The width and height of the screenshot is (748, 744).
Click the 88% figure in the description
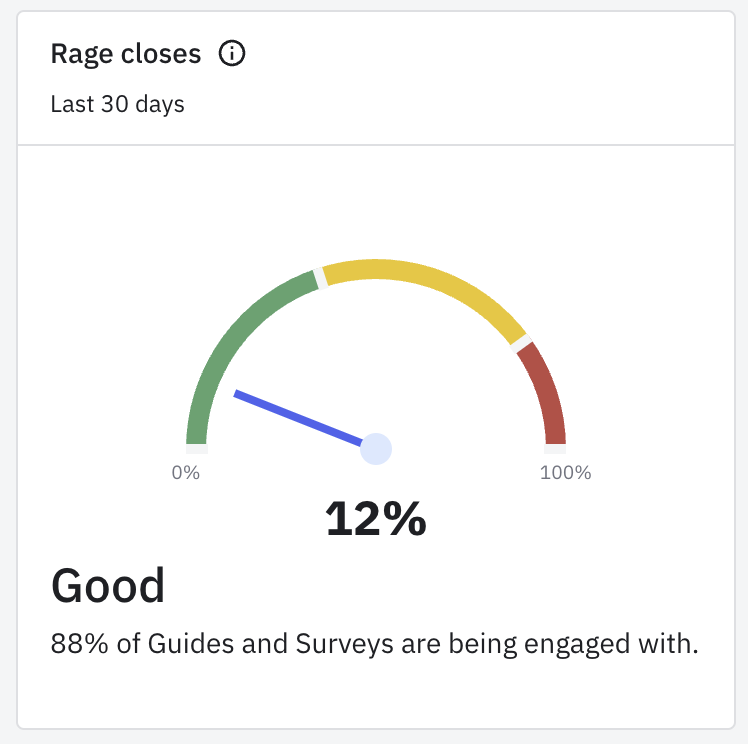73,644
